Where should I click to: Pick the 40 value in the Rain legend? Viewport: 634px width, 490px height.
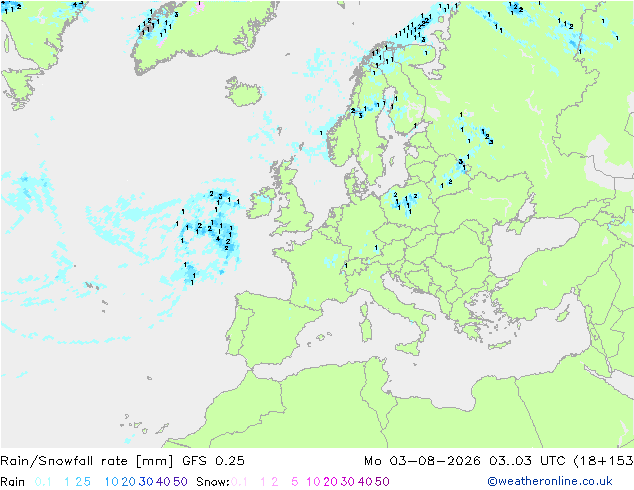163,482
